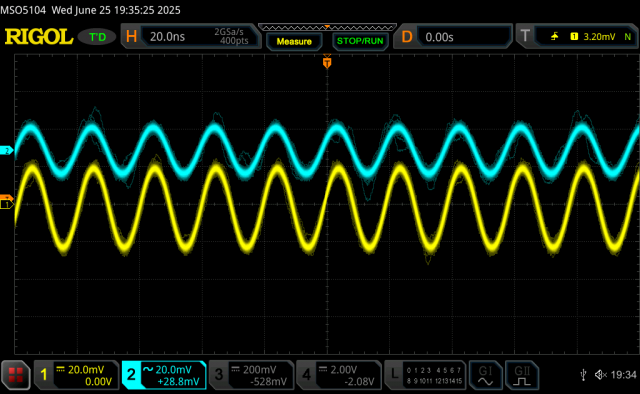Open channel 3 200mV scale setting
640x394 pixels.
pyautogui.click(x=260, y=370)
